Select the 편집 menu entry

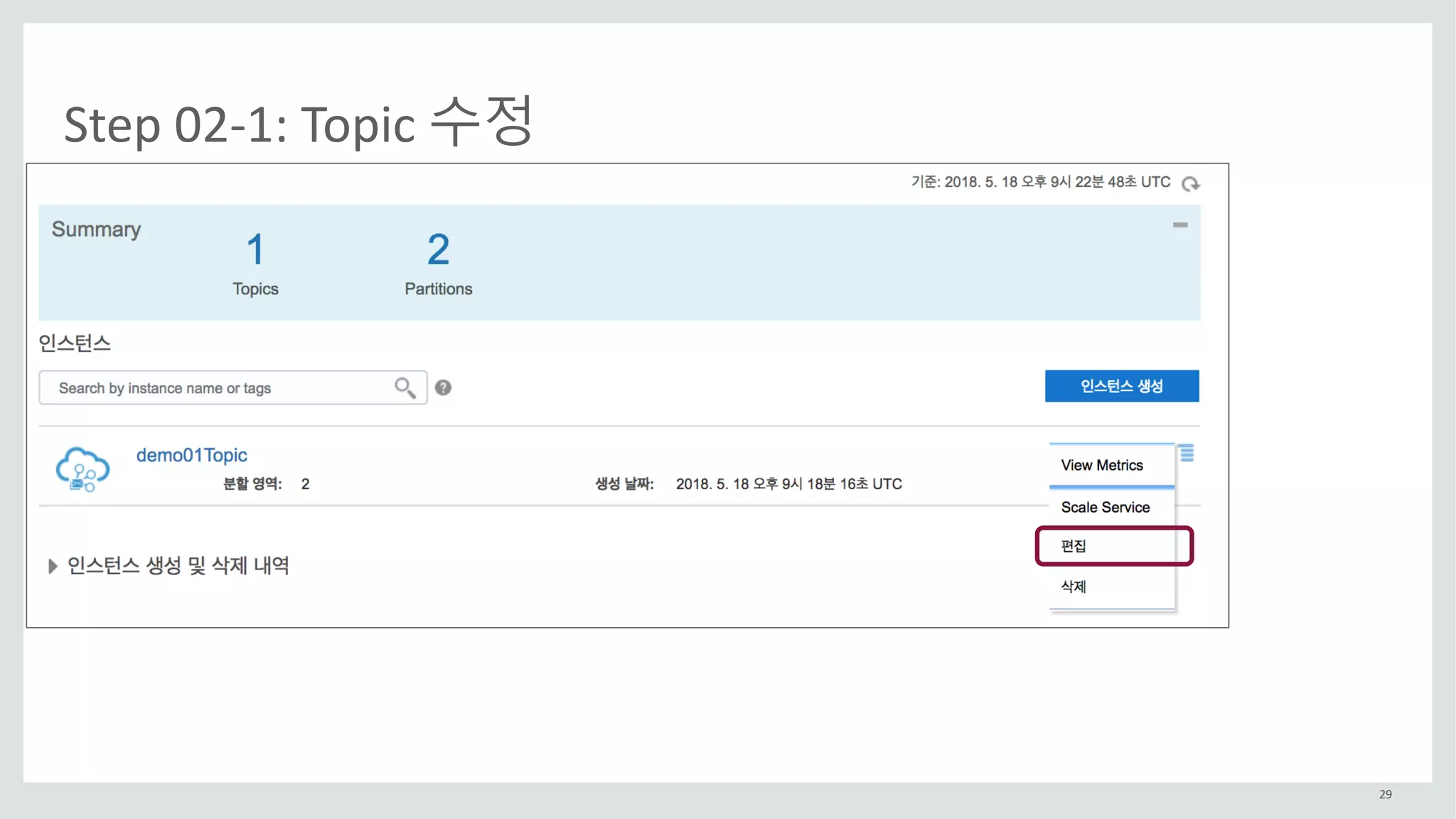pos(1074,546)
